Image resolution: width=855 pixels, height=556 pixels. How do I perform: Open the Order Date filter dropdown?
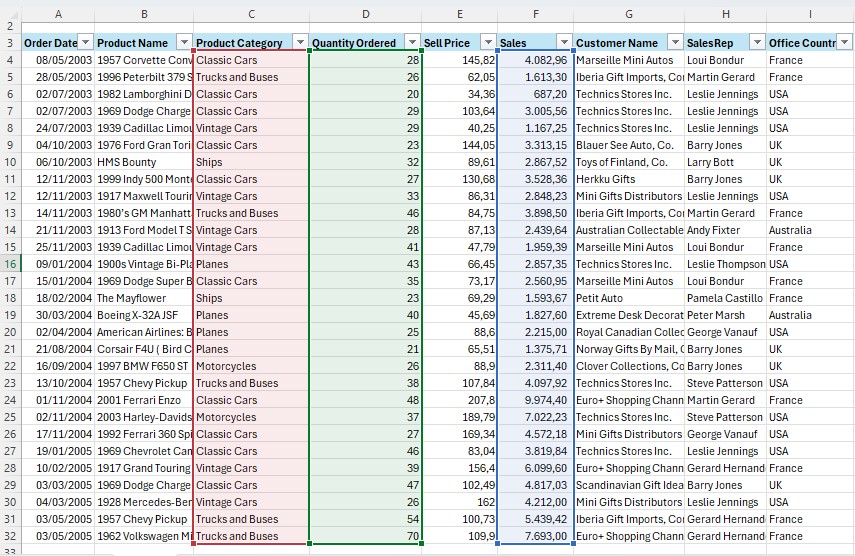point(85,43)
